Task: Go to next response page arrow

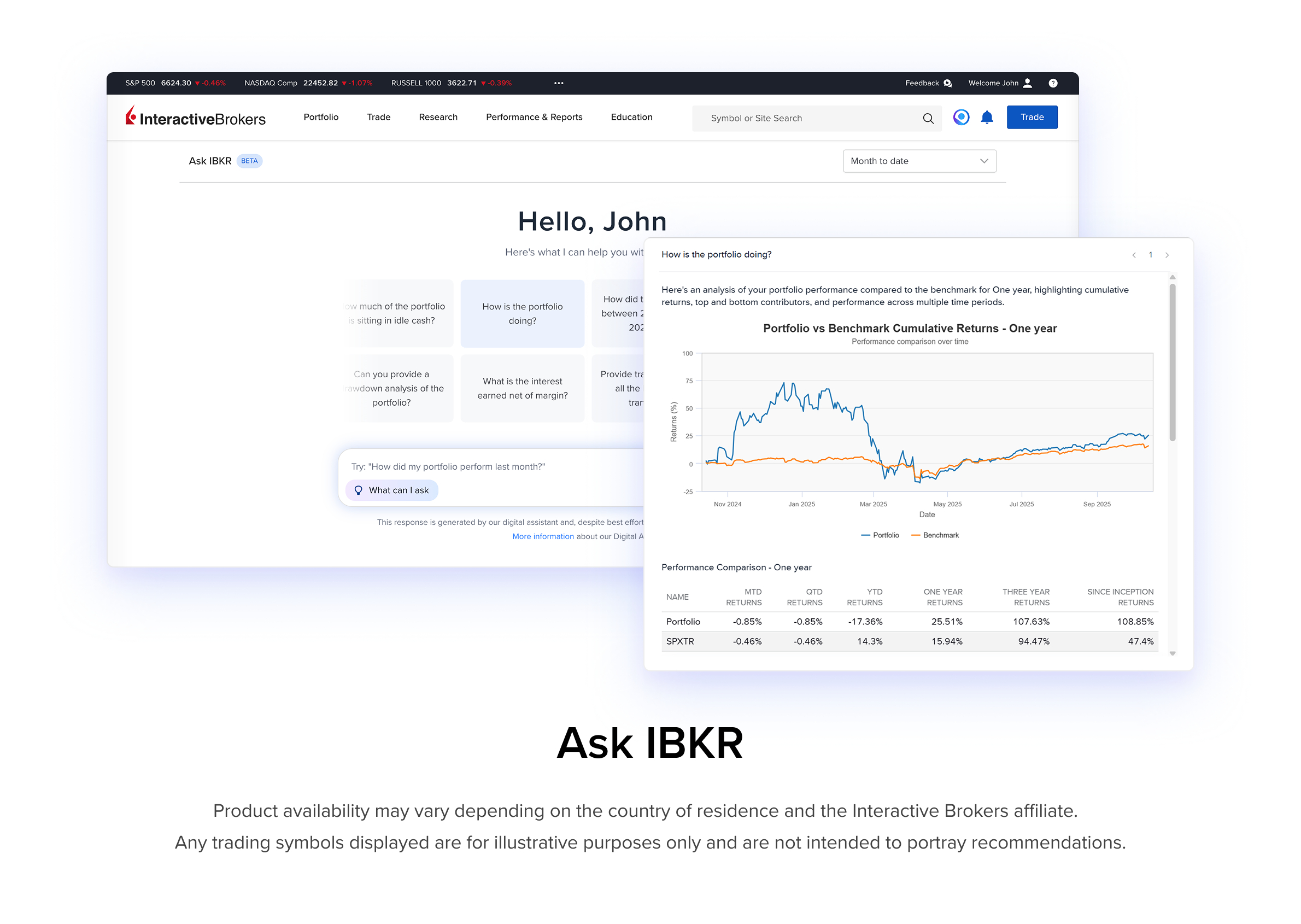Action: (1167, 255)
